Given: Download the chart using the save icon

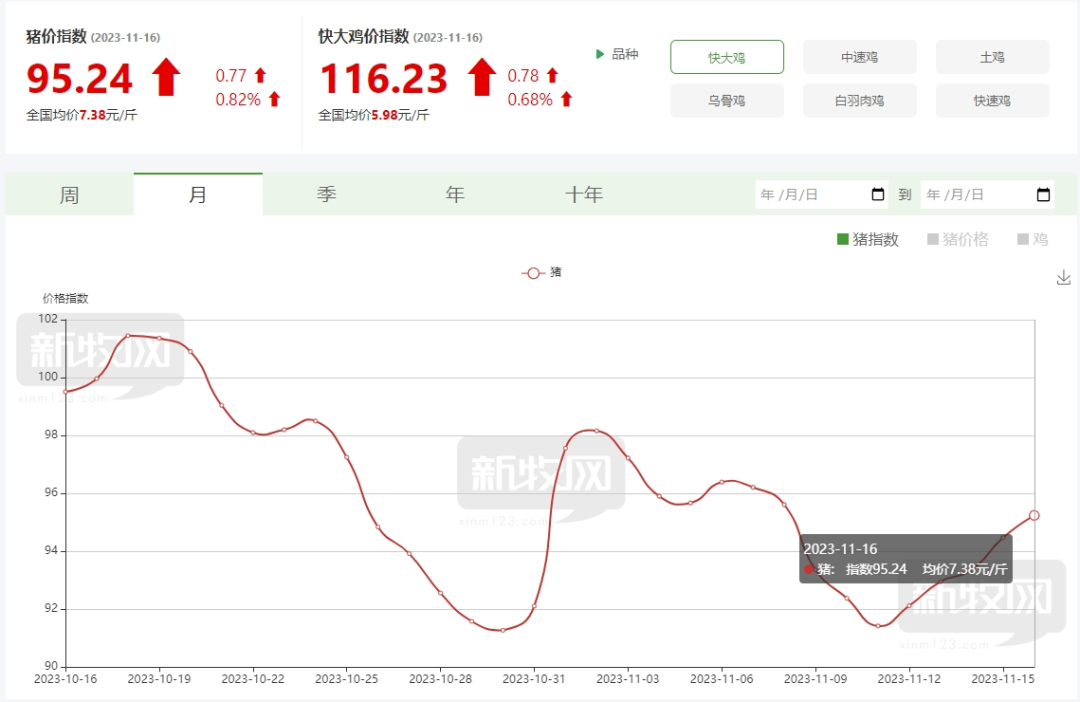Looking at the screenshot, I should (x=1063, y=278).
